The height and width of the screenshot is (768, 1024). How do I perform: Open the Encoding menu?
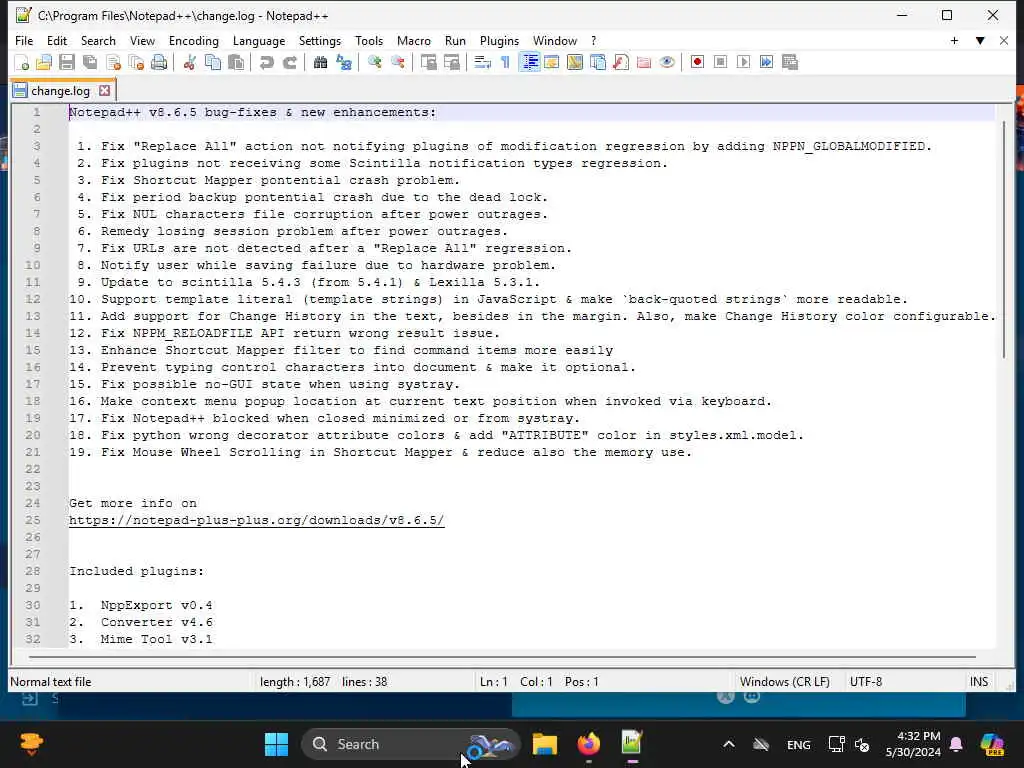point(194,40)
